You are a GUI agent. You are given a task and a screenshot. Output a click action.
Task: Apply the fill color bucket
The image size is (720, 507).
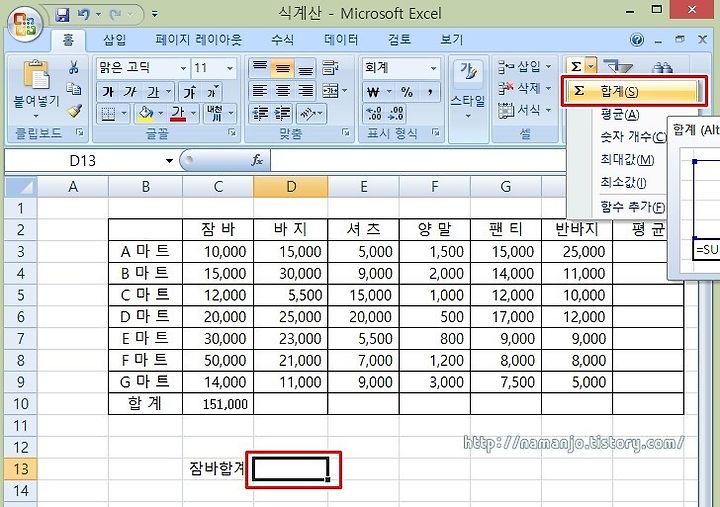point(146,113)
